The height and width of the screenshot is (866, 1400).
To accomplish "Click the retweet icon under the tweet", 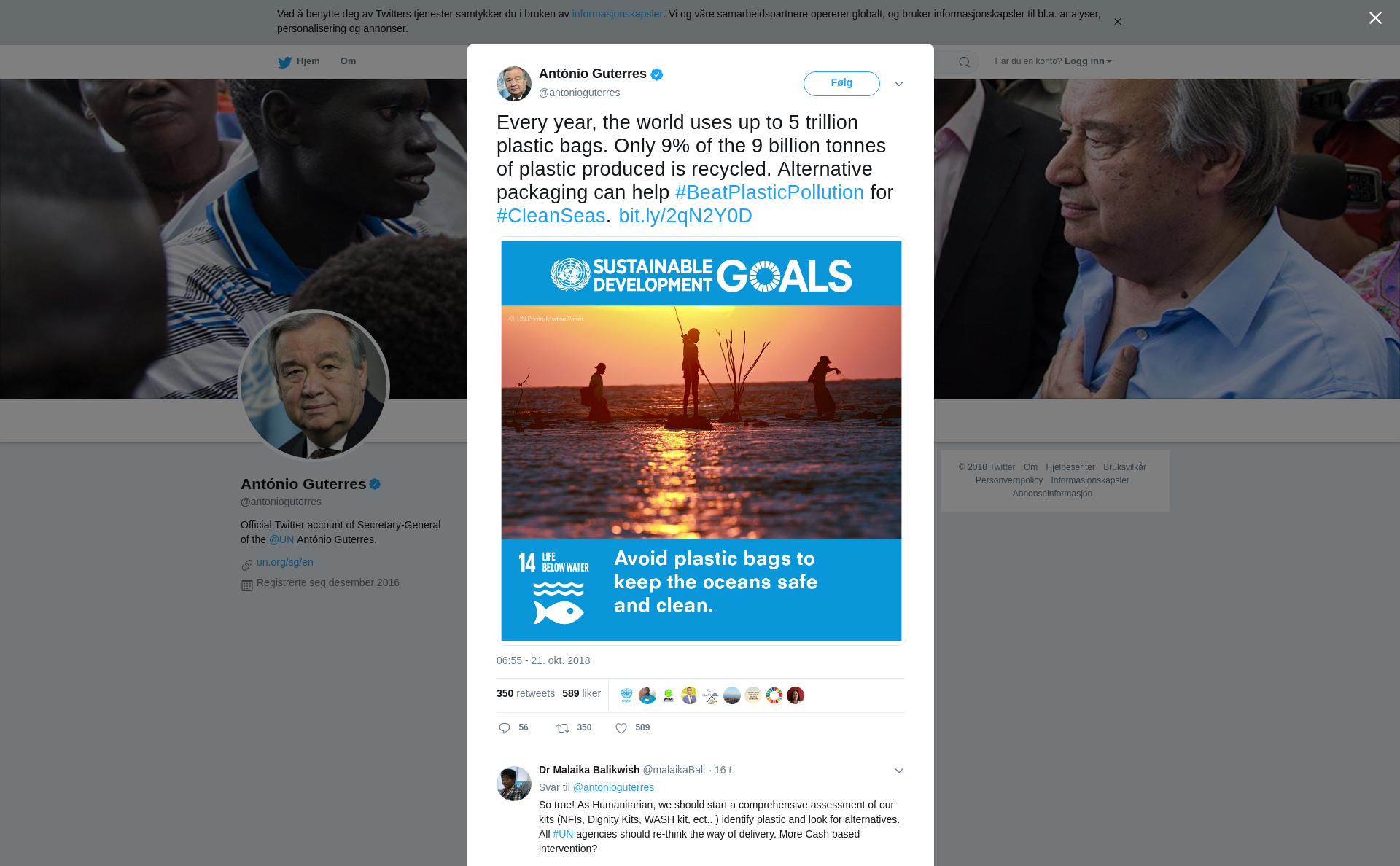I will tap(563, 728).
